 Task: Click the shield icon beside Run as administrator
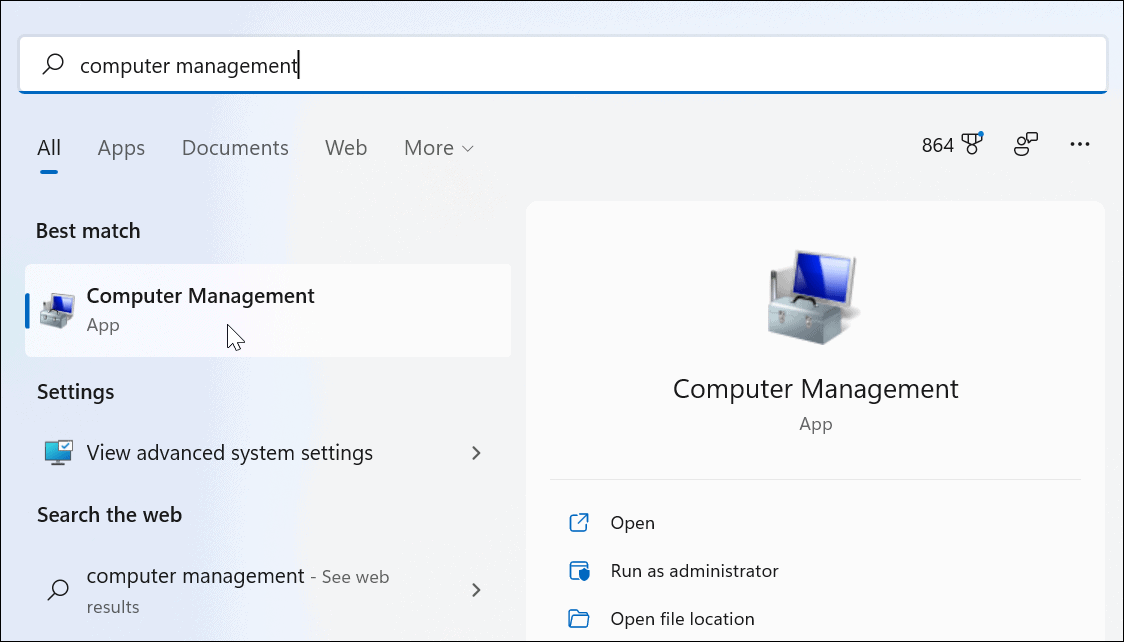[579, 570]
